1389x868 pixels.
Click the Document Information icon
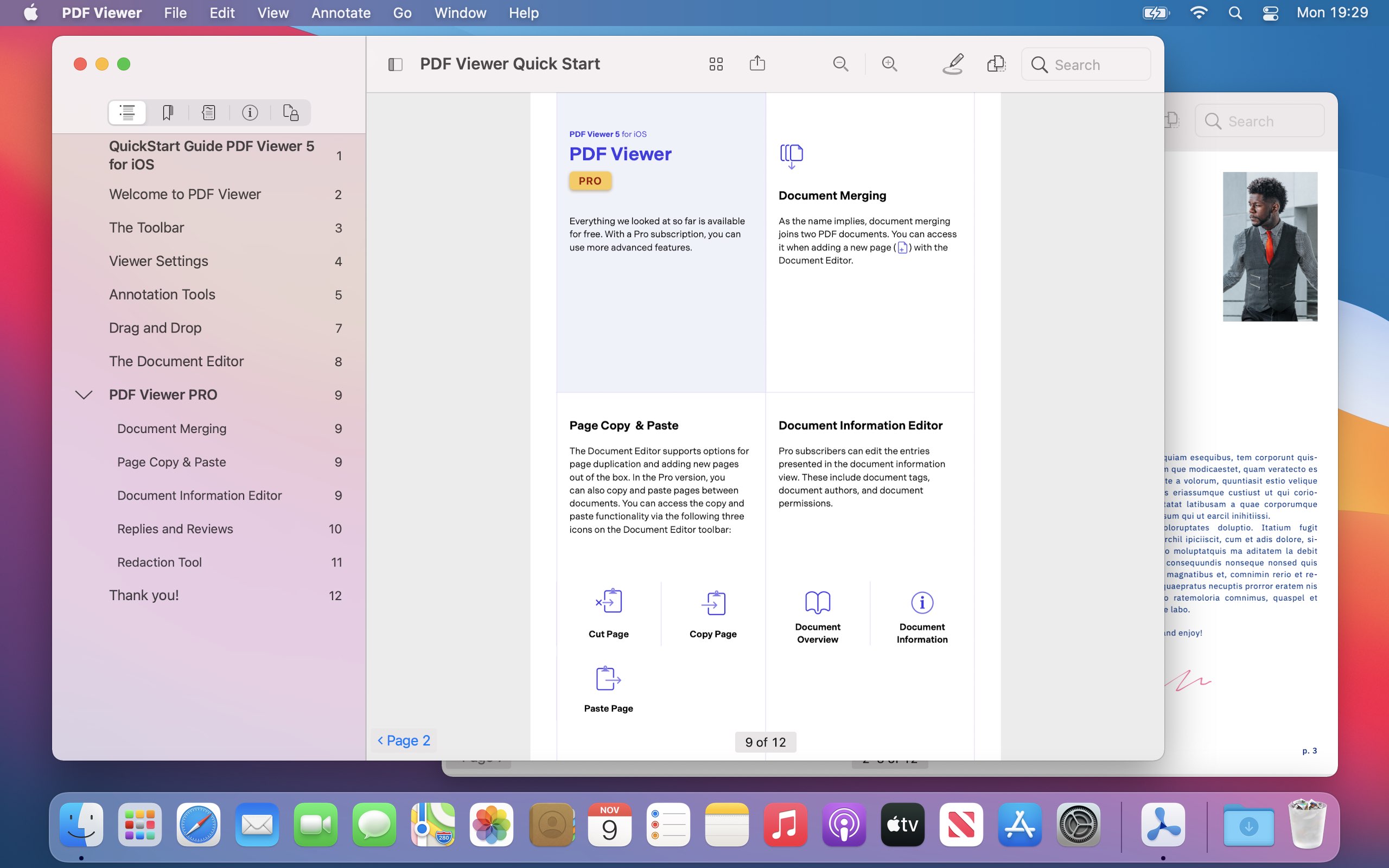point(920,602)
